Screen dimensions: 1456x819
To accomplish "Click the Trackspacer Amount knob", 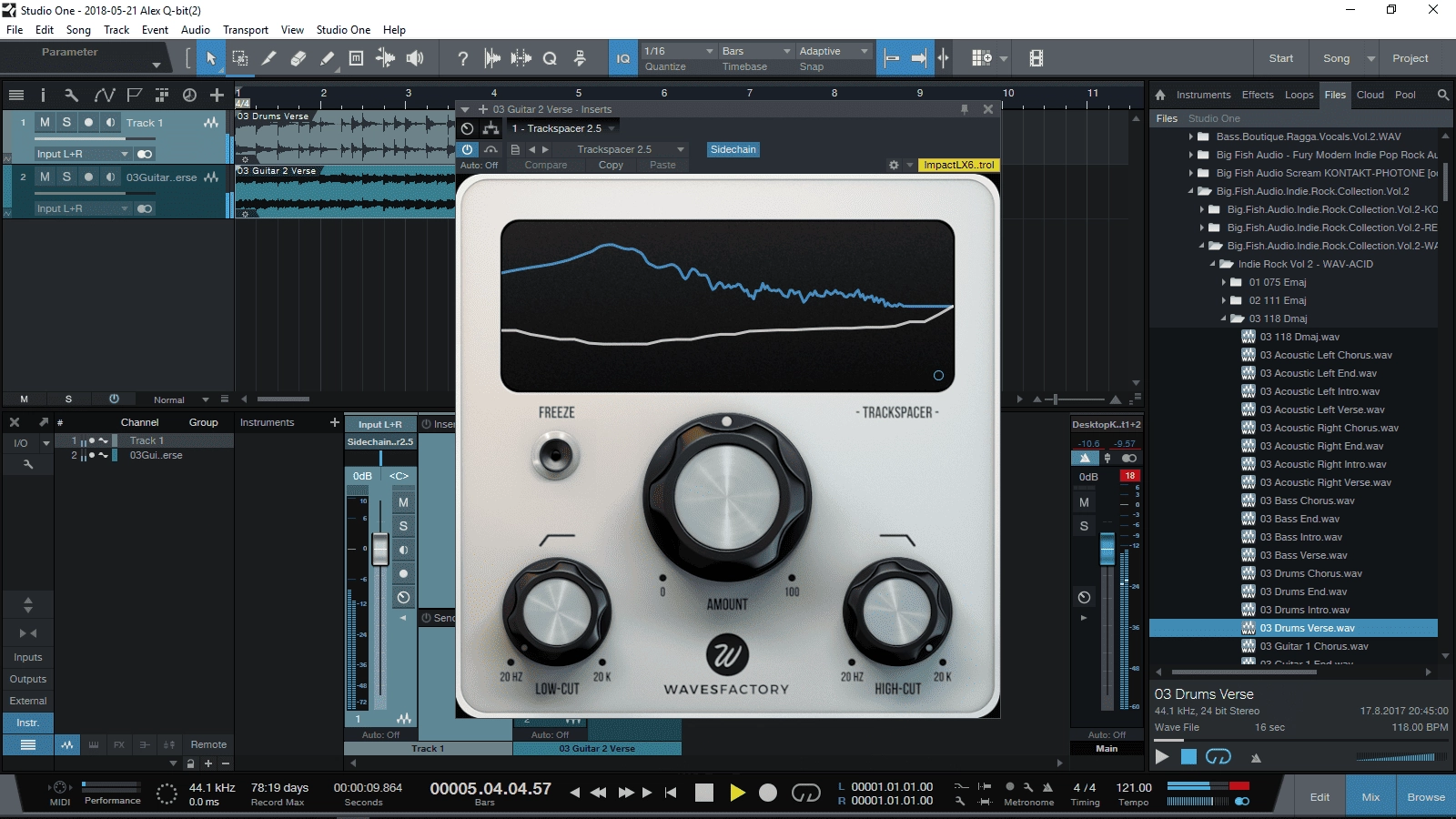I will [x=727, y=498].
